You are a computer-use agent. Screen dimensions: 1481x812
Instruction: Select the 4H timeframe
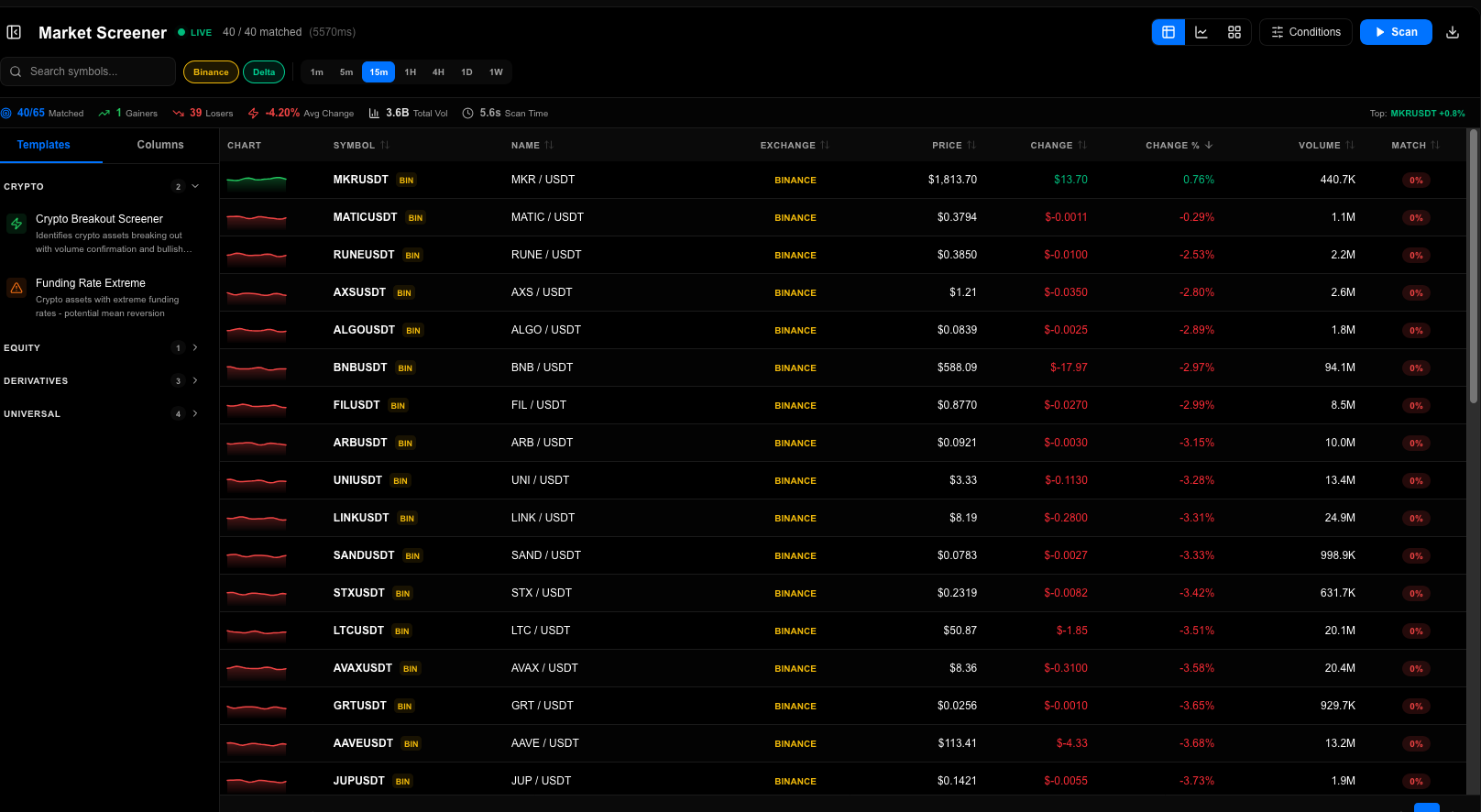click(438, 72)
